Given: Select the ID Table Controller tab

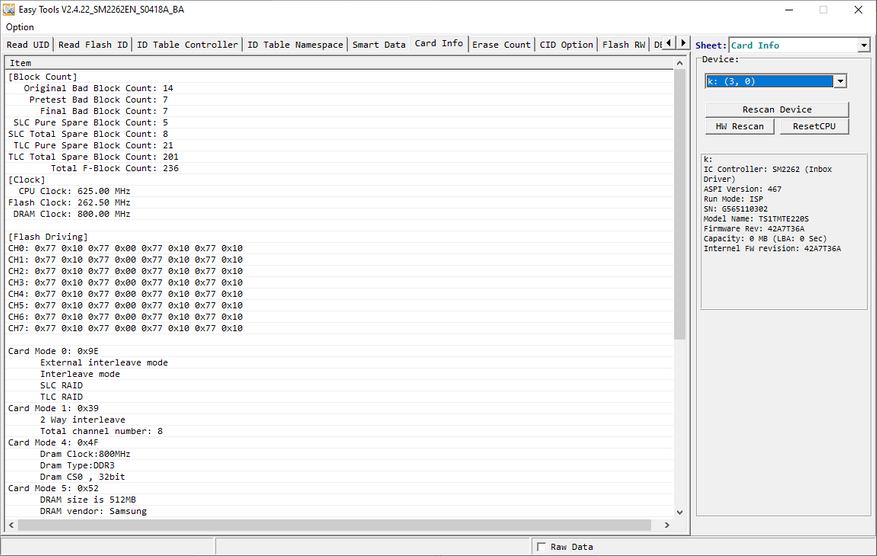Looking at the screenshot, I should click(188, 45).
